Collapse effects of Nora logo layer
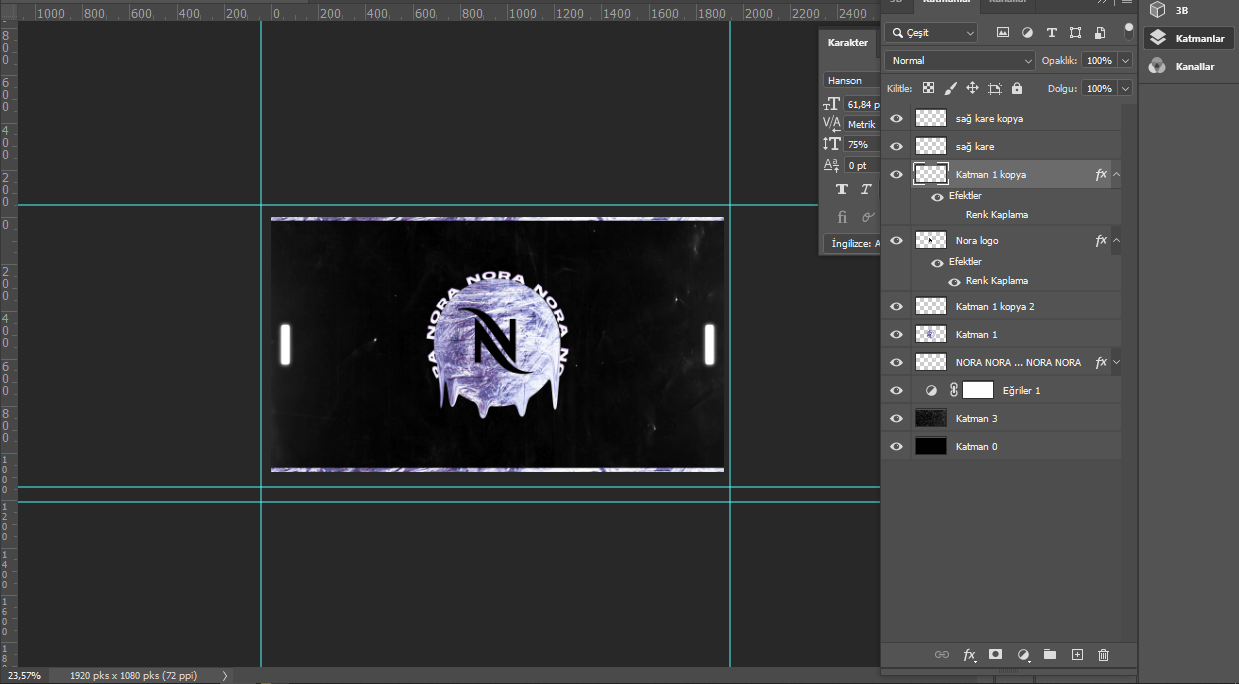The image size is (1239, 684). coord(1116,240)
